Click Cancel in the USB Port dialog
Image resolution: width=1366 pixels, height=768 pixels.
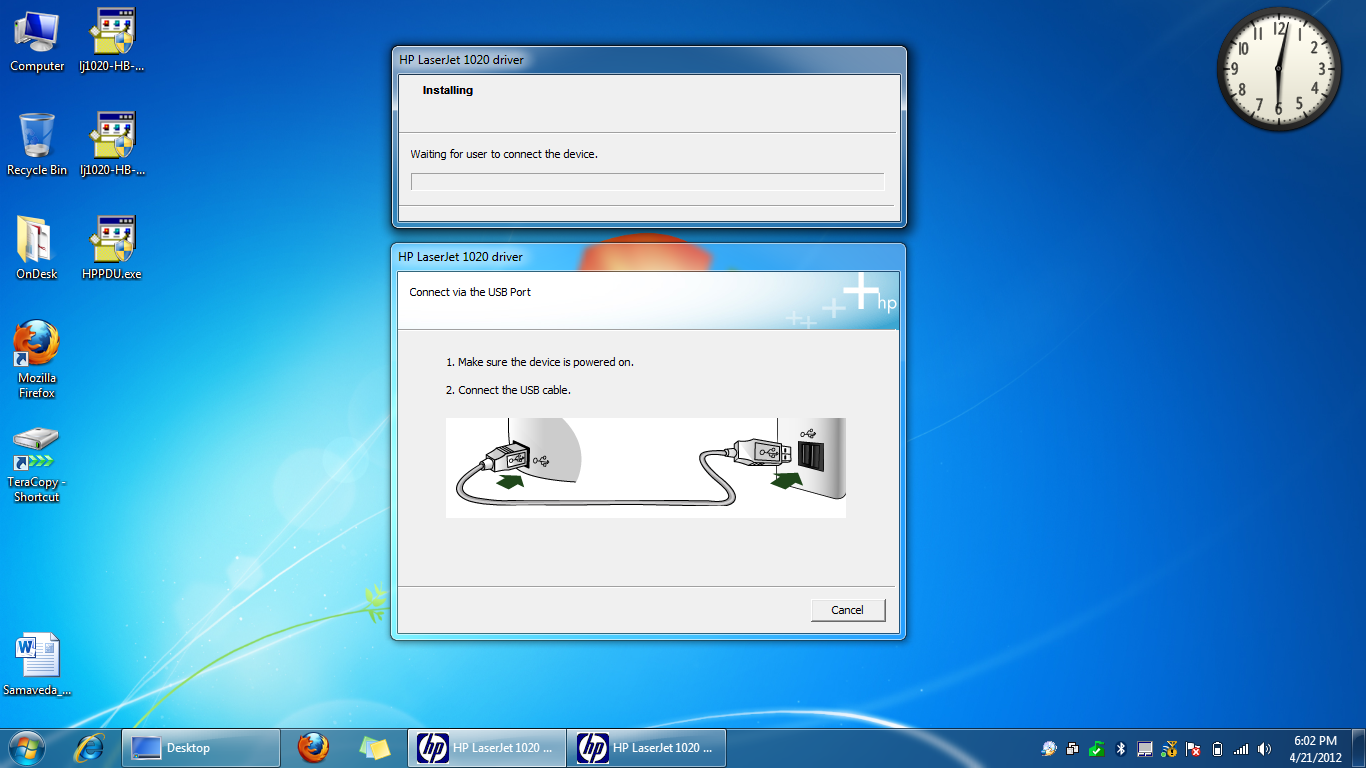(x=847, y=610)
